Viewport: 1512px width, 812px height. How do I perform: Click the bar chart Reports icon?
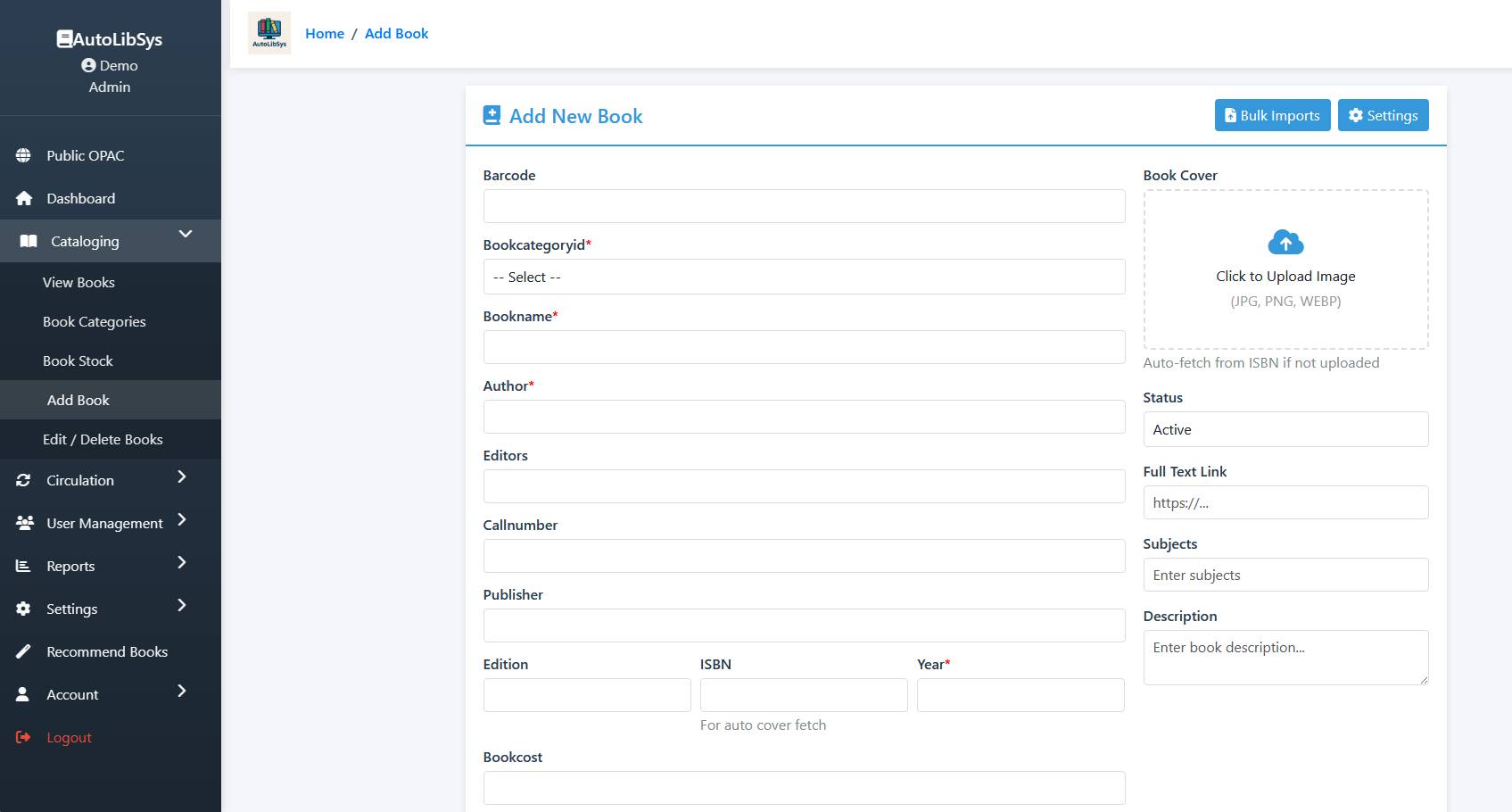[x=23, y=566]
